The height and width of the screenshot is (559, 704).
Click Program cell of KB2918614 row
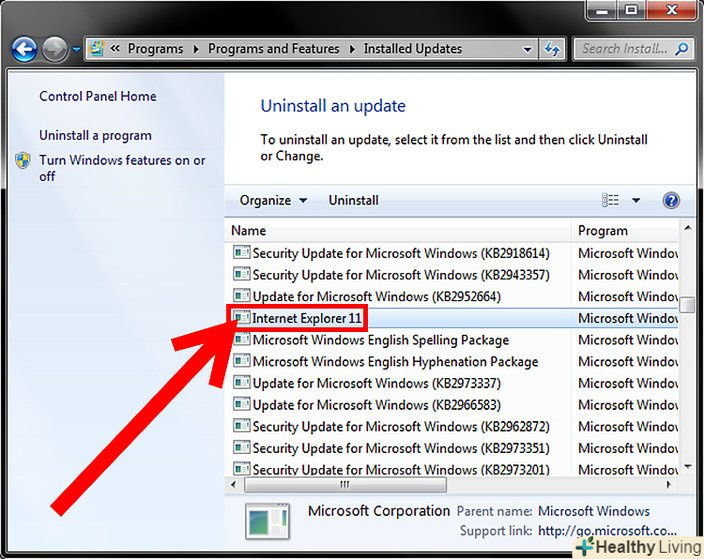tap(628, 253)
